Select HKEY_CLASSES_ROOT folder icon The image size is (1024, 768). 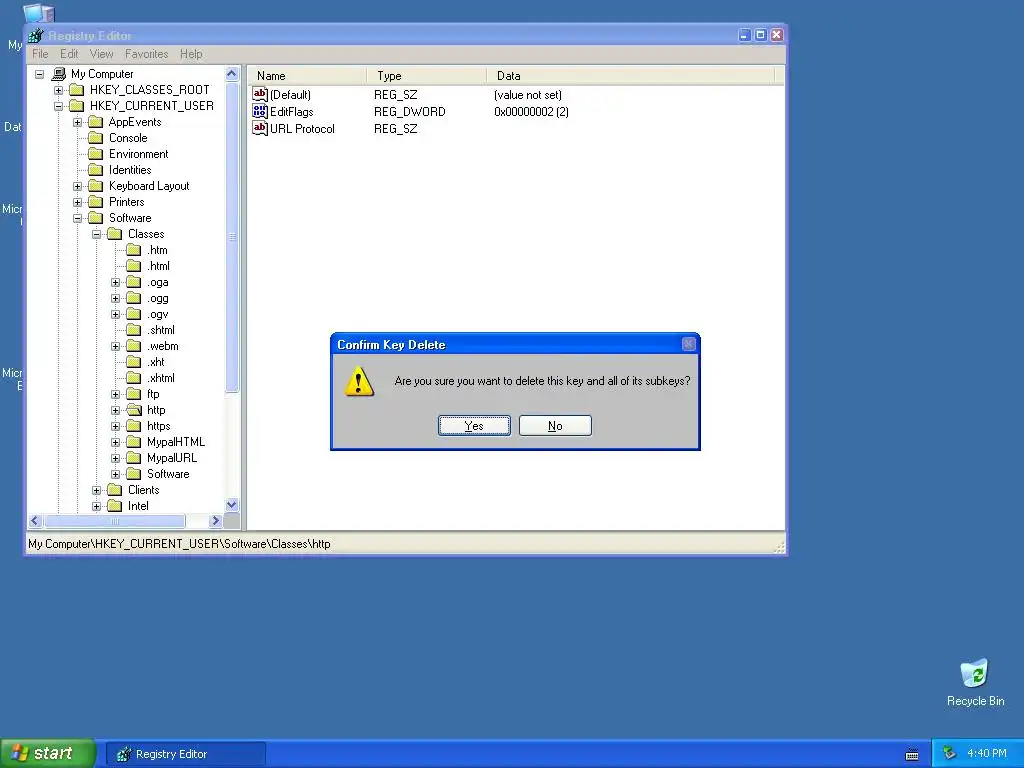pos(76,89)
